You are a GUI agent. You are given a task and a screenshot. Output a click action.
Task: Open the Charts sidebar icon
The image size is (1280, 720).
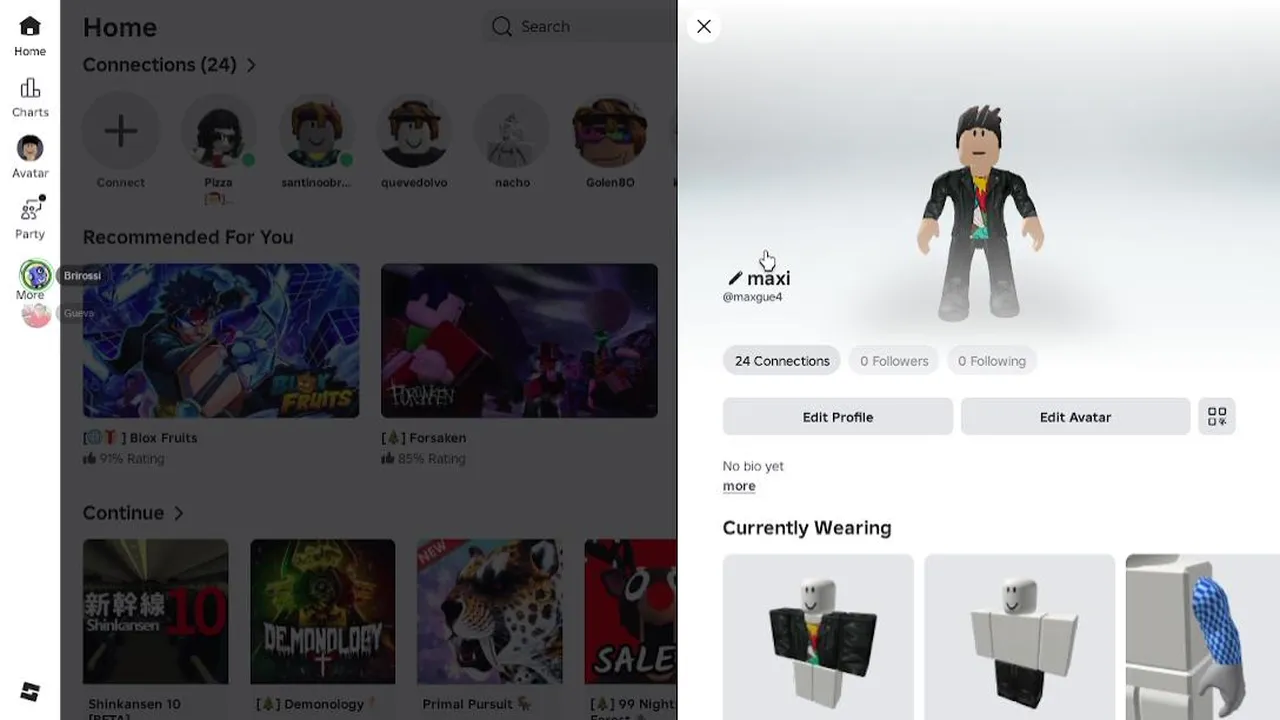click(30, 88)
